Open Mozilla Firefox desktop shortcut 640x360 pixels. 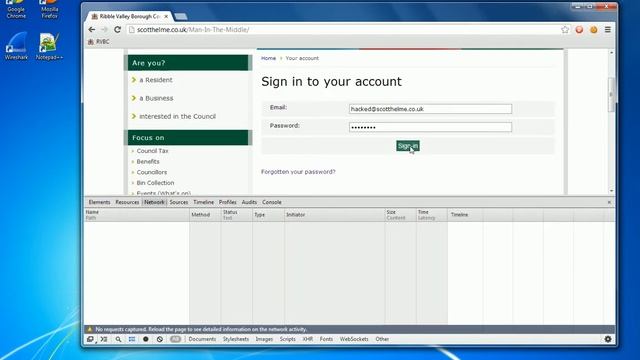click(x=49, y=9)
